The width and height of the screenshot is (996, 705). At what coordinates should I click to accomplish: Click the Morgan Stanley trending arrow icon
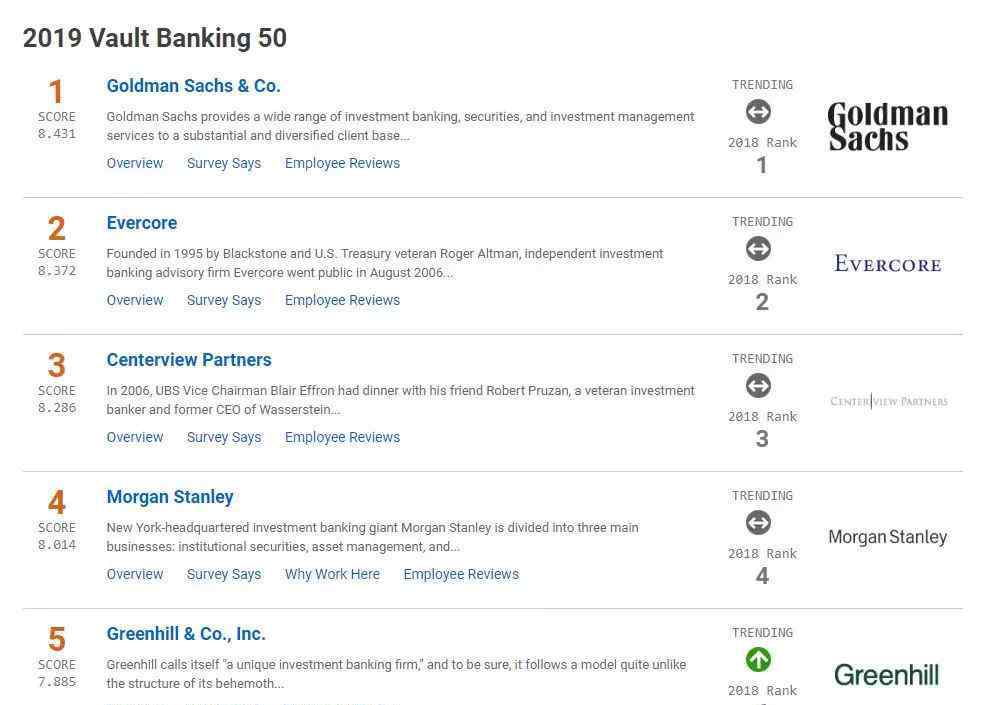(758, 523)
